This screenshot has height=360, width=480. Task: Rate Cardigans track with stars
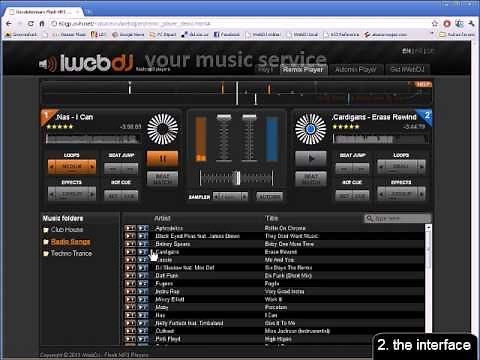point(346,127)
